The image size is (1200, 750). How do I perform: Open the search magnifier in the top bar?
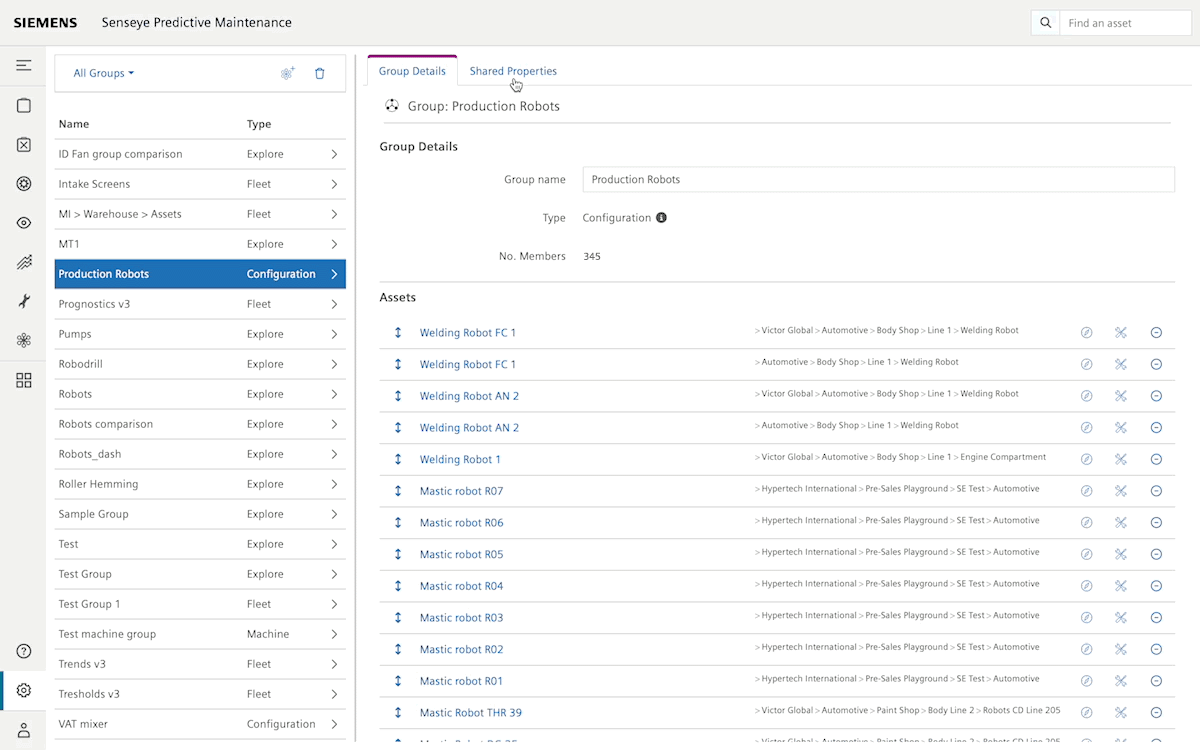click(x=1044, y=22)
